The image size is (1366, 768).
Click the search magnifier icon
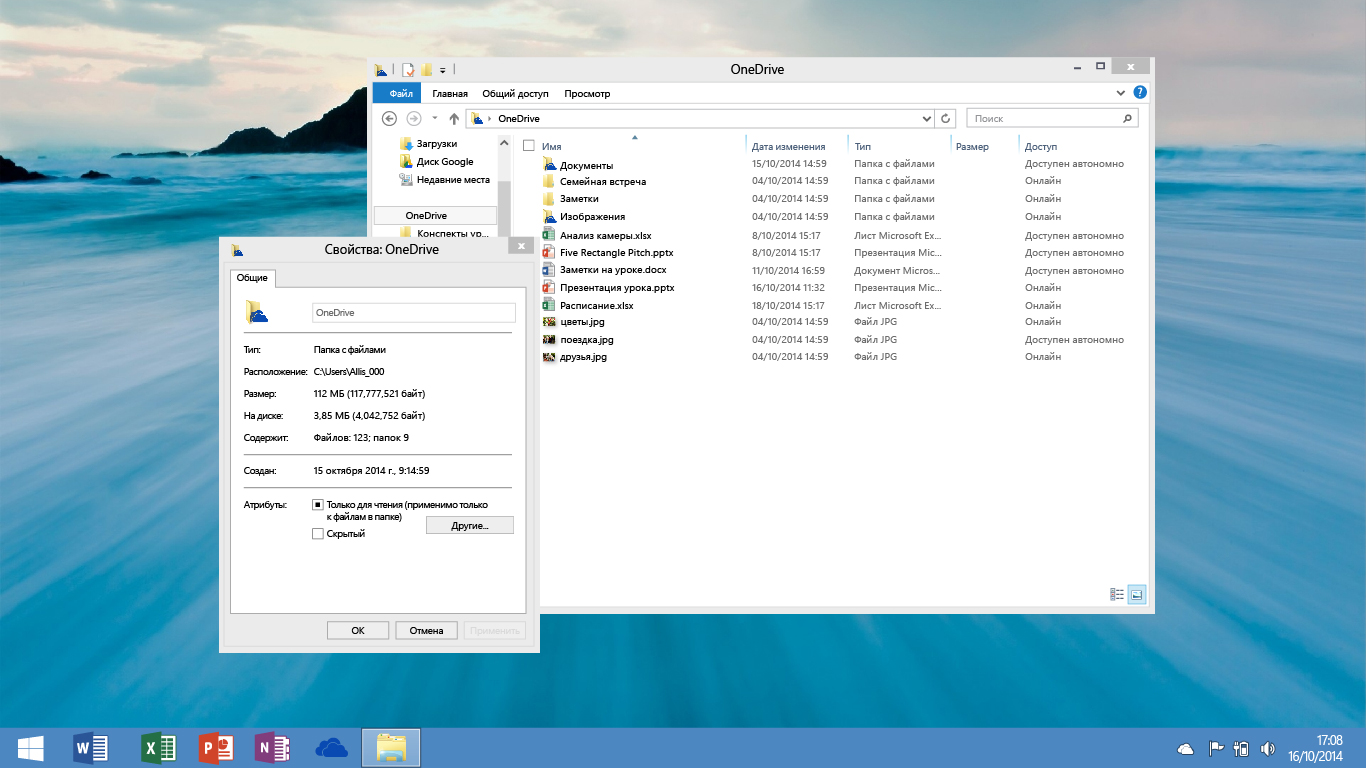[x=1127, y=118]
